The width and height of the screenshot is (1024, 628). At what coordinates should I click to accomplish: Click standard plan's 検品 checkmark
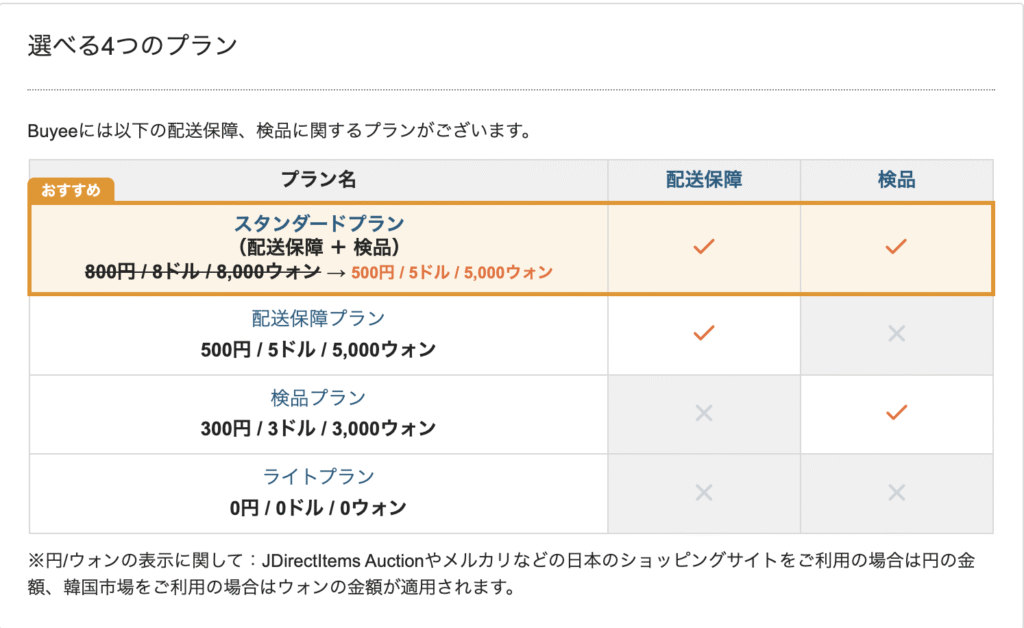coord(896,247)
